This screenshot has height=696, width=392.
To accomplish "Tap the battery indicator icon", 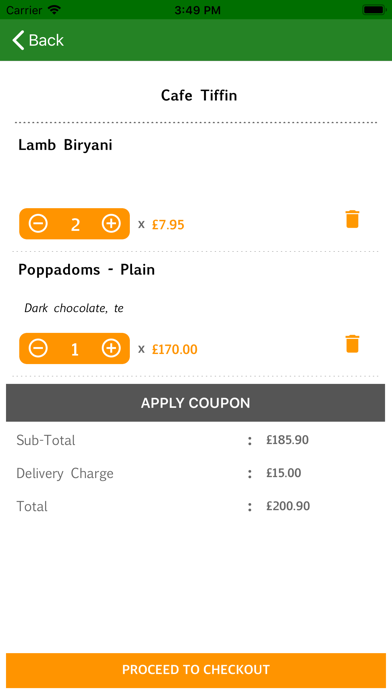I will click(374, 10).
